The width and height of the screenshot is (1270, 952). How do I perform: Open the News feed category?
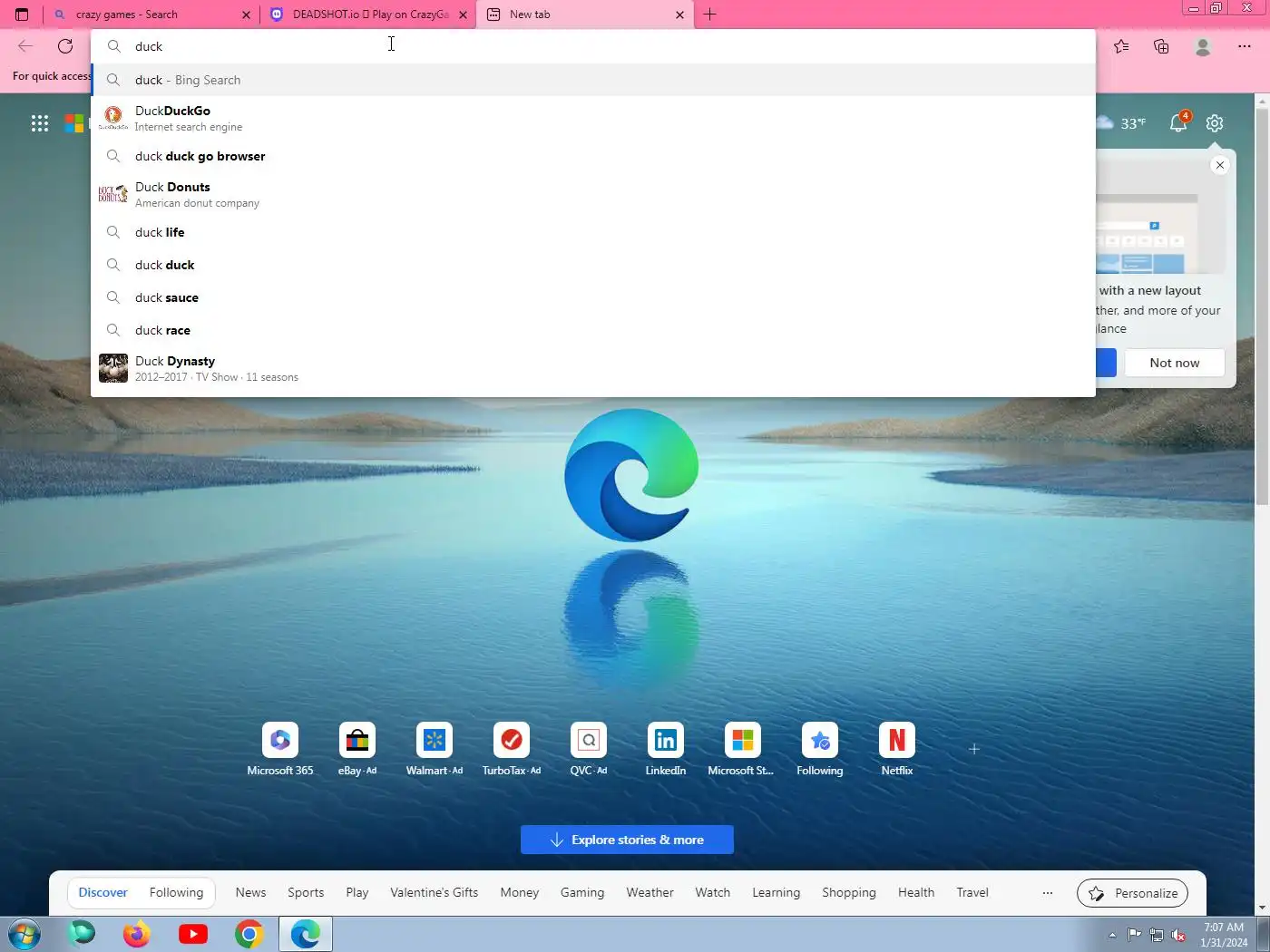[x=251, y=893]
